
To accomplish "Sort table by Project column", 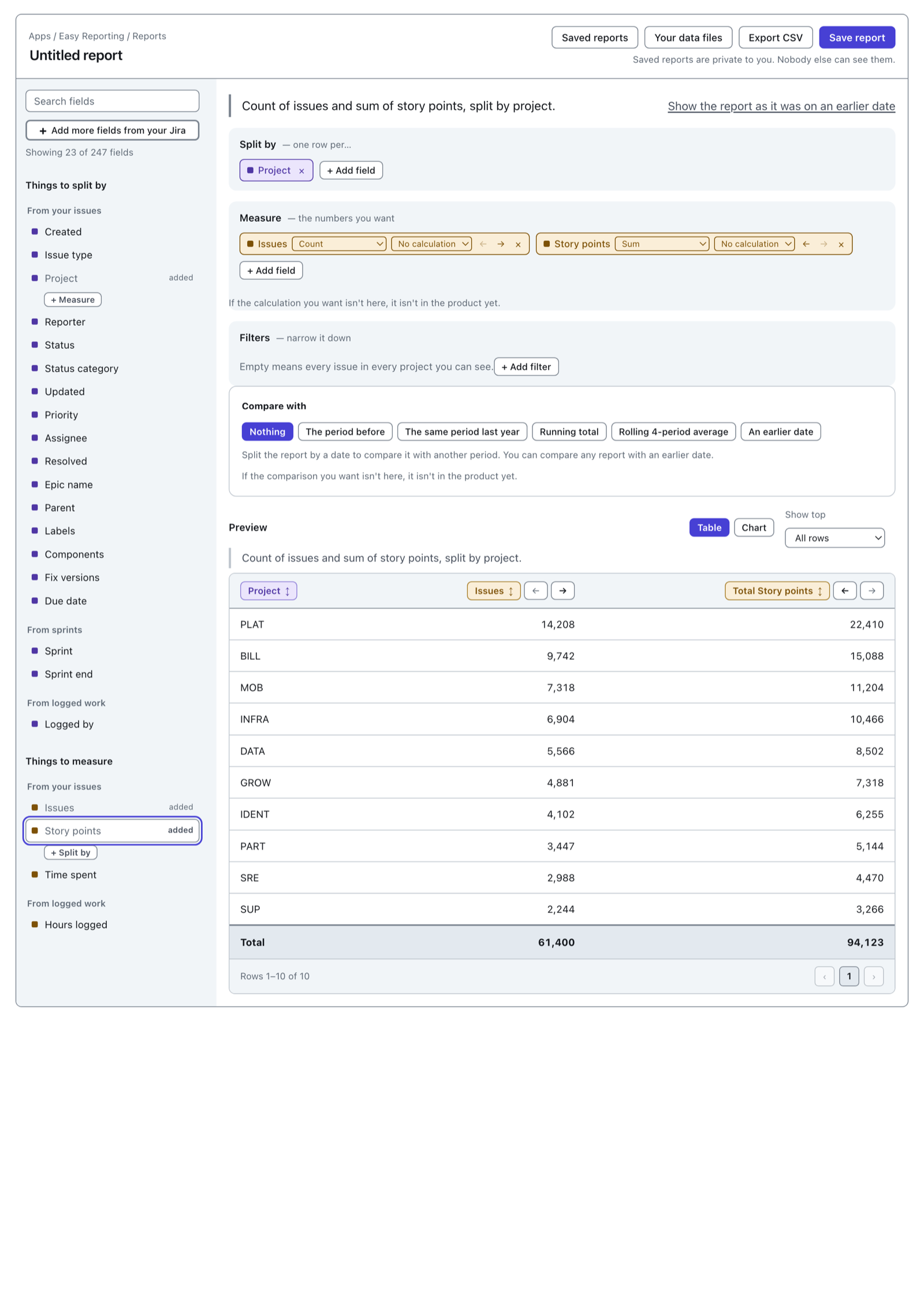I will click(269, 591).
